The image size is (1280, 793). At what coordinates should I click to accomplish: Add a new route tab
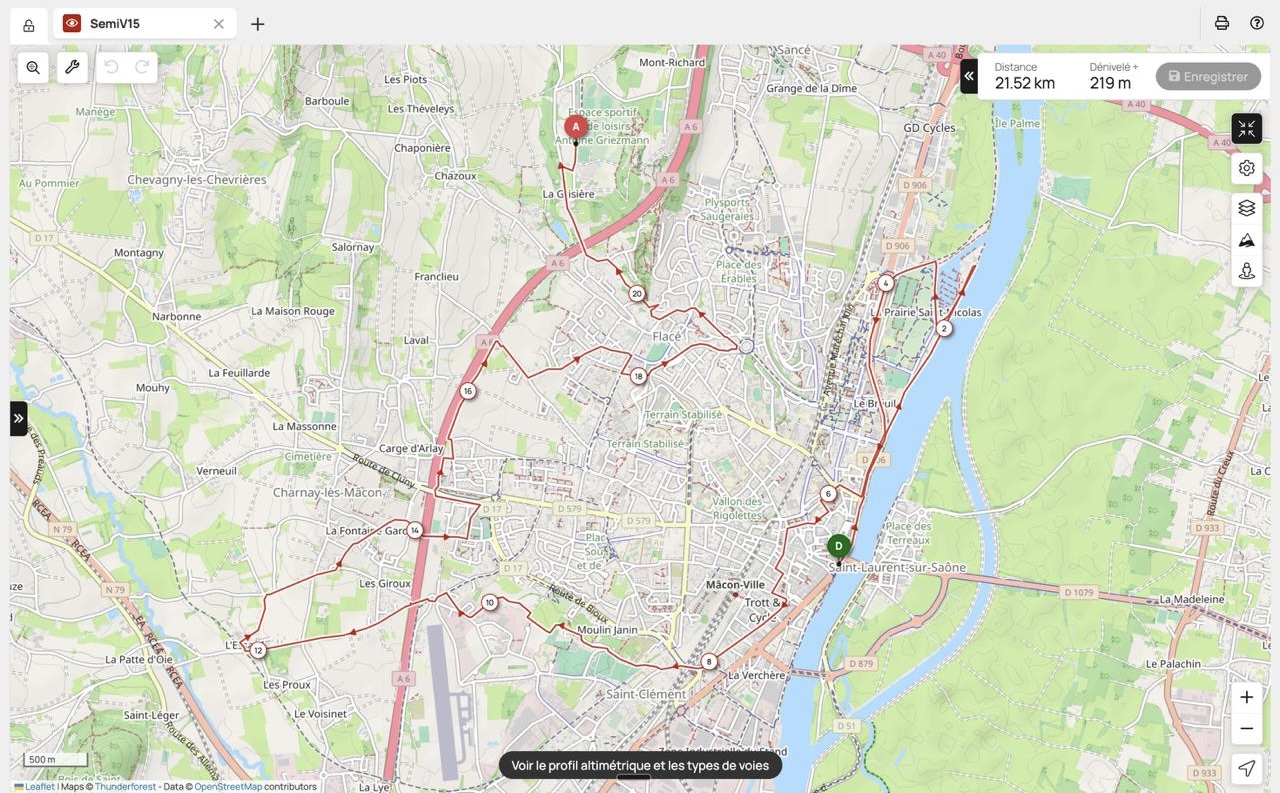257,24
